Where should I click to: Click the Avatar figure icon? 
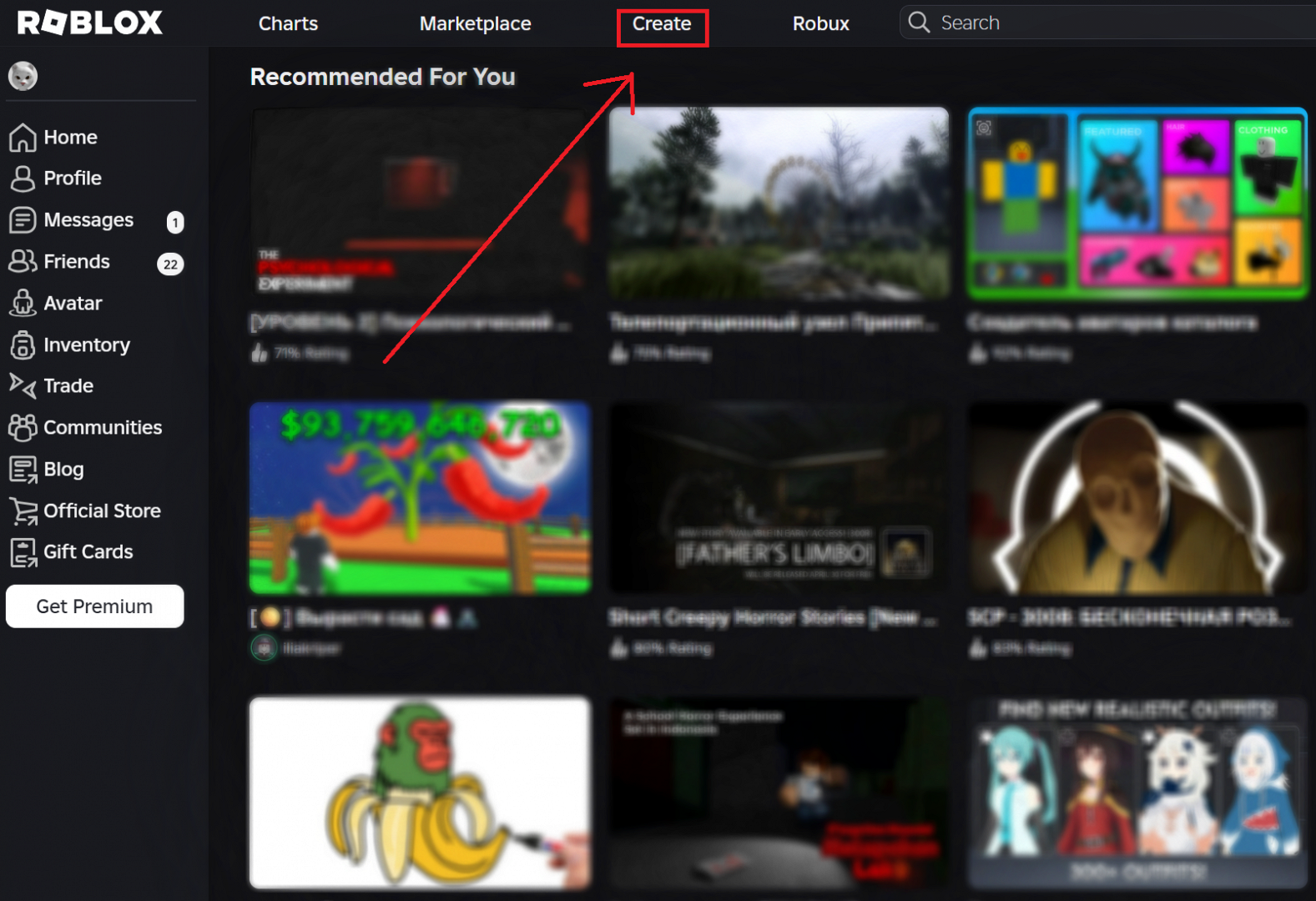(x=23, y=303)
